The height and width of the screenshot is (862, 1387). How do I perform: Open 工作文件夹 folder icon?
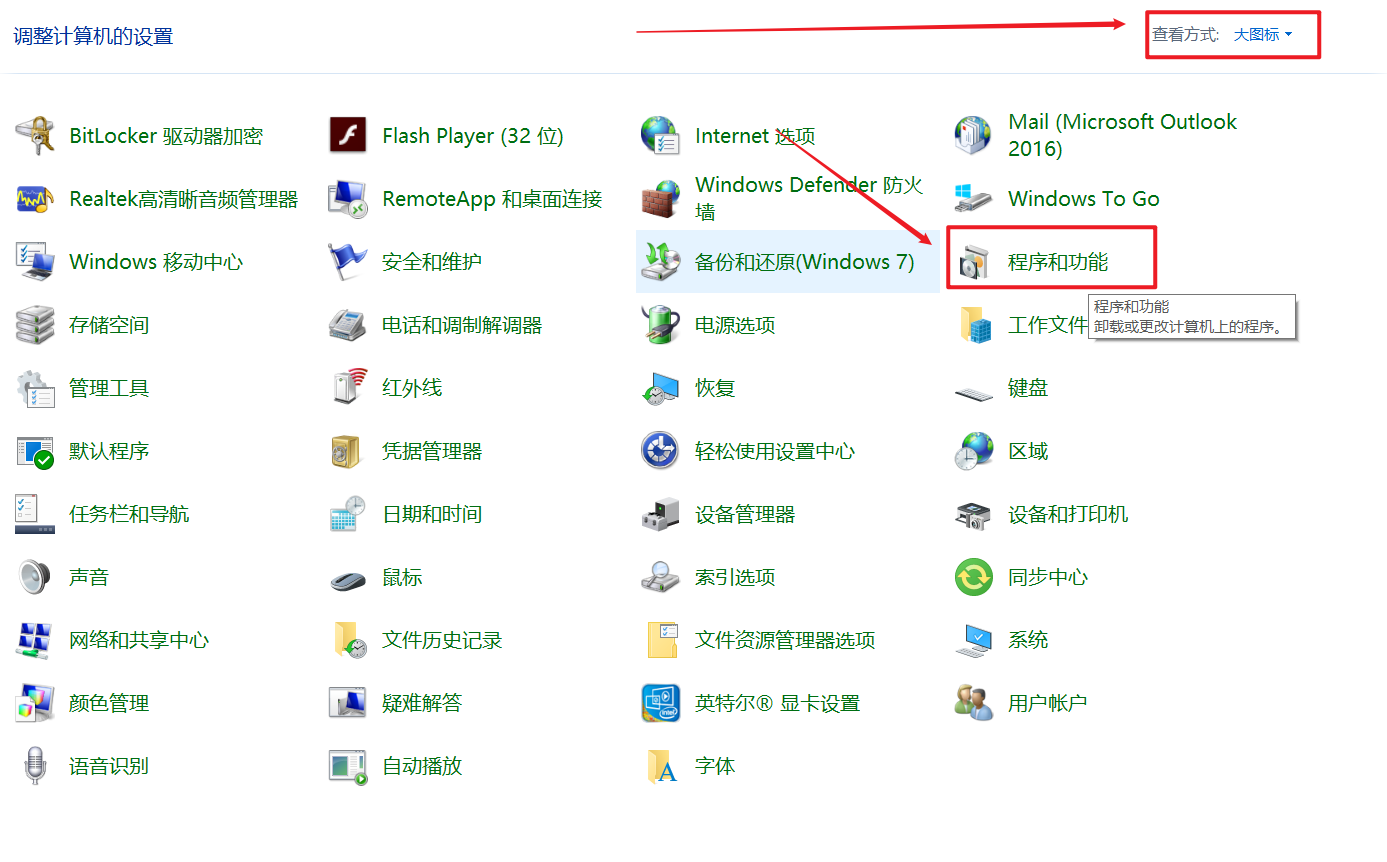pos(975,325)
